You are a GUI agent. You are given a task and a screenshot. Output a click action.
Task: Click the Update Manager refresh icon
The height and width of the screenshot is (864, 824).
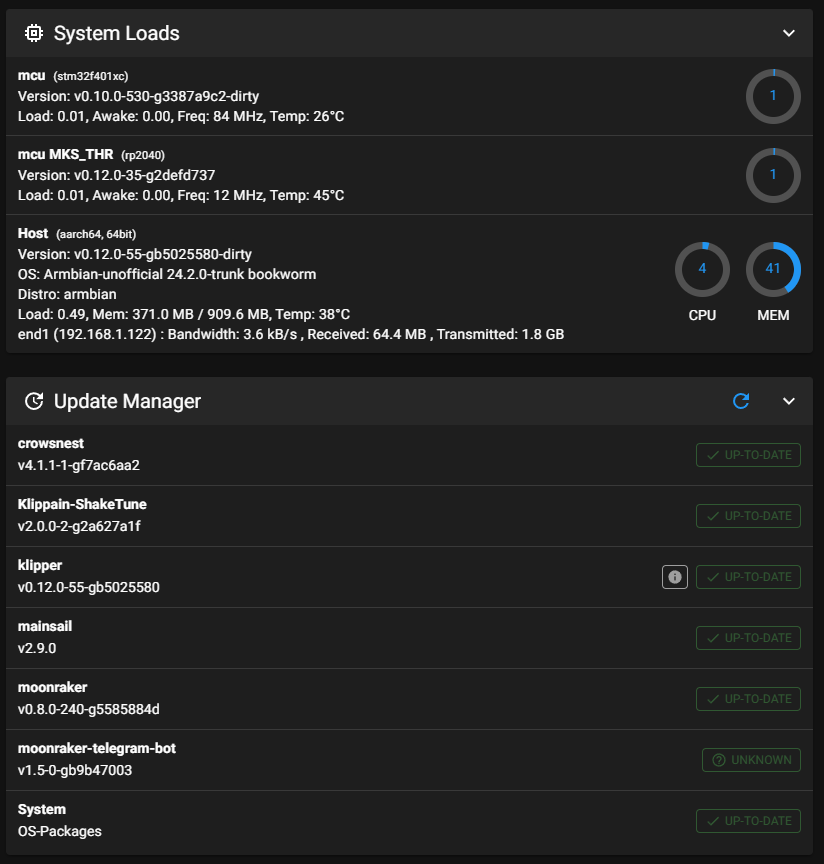(741, 401)
